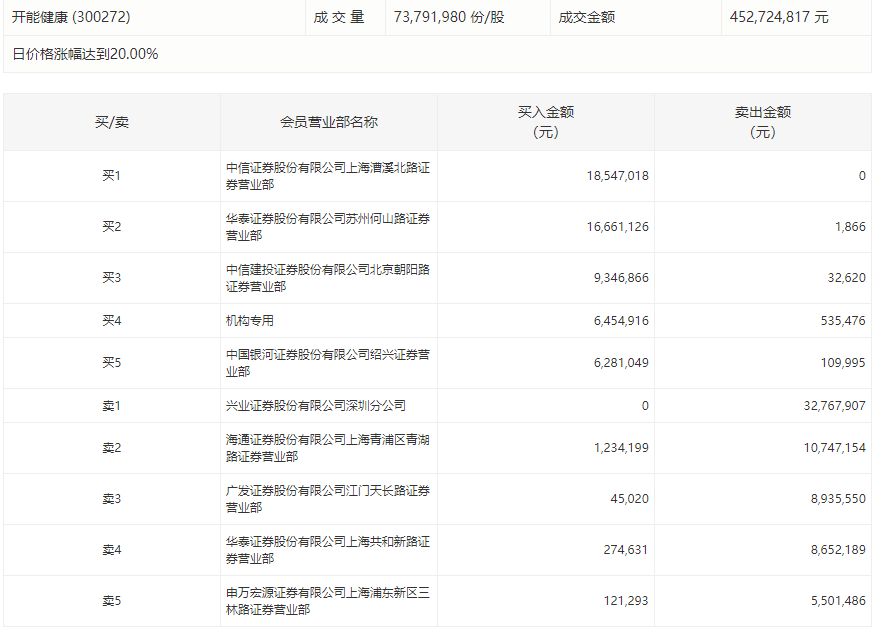
Task: Click turnover value 452,724,817 元
Action: coord(779,17)
